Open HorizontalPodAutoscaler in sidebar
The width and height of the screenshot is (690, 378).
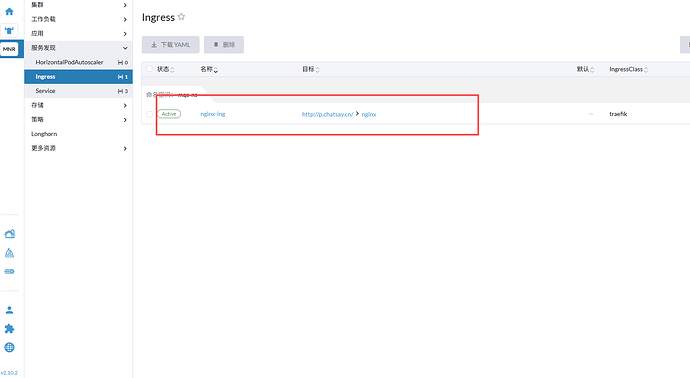coord(78,62)
